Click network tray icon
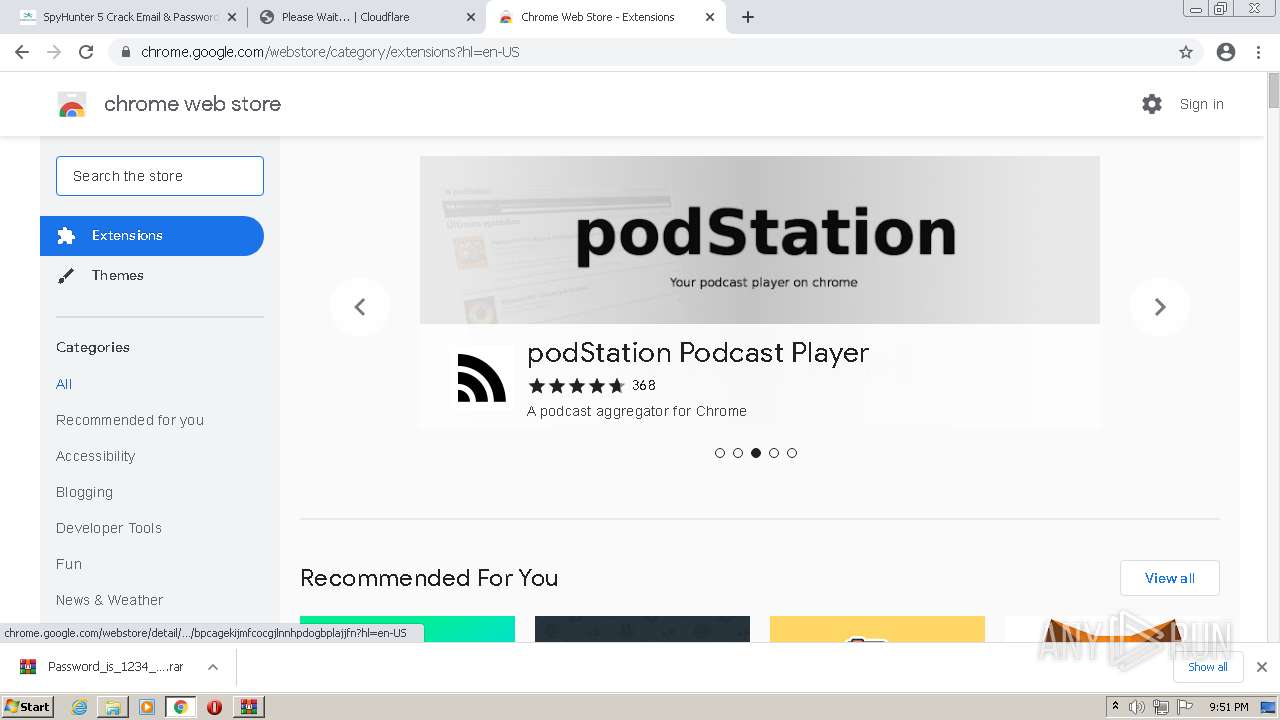Screen dimensions: 1280x720 pyautogui.click(x=1160, y=707)
